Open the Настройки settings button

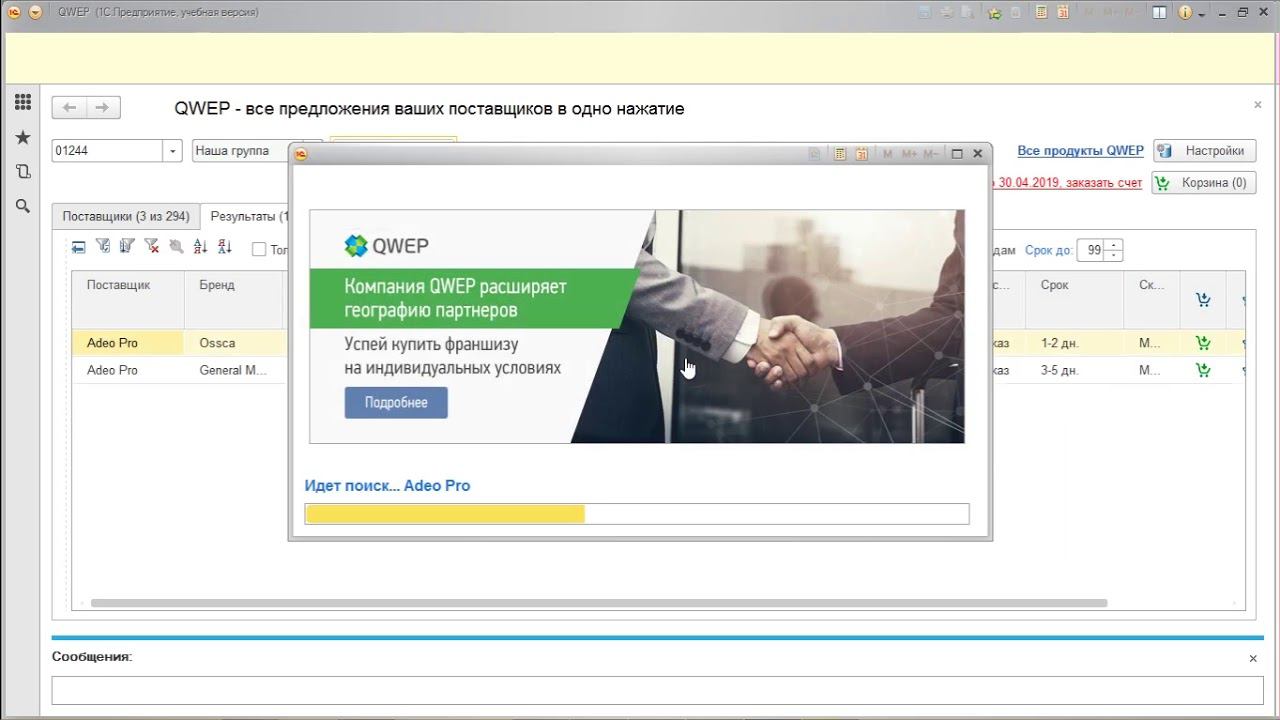[1204, 151]
